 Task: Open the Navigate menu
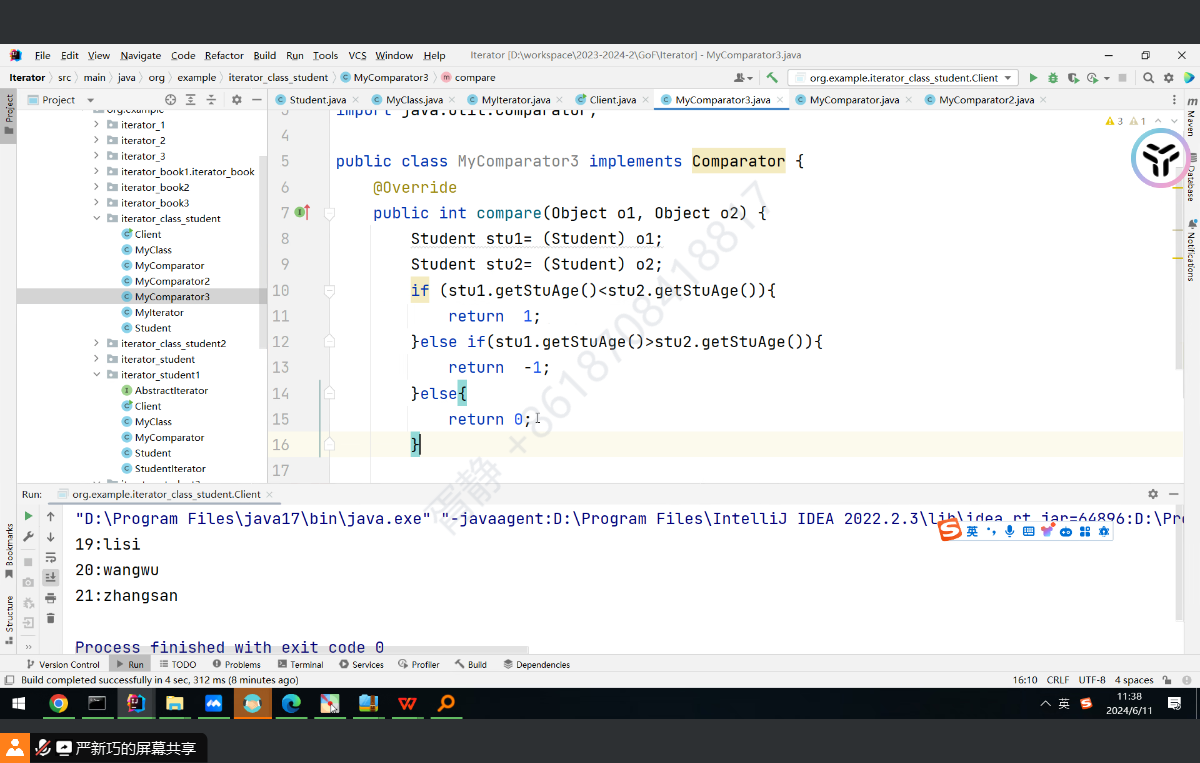141,55
